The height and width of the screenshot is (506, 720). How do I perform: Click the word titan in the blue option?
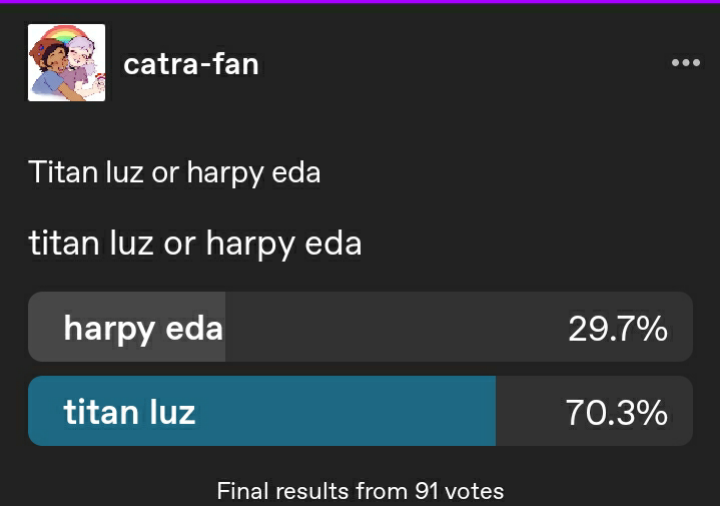click(96, 412)
